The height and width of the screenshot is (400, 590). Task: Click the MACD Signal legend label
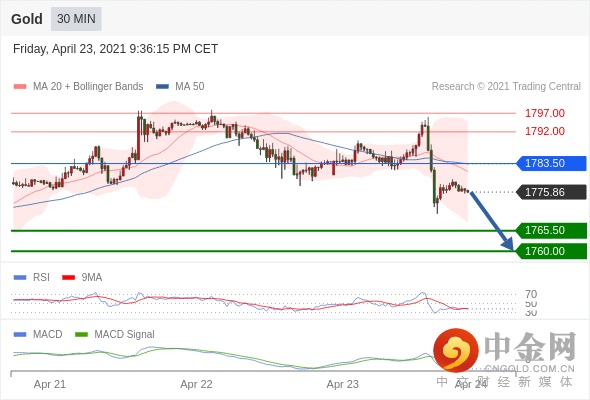(x=125, y=334)
